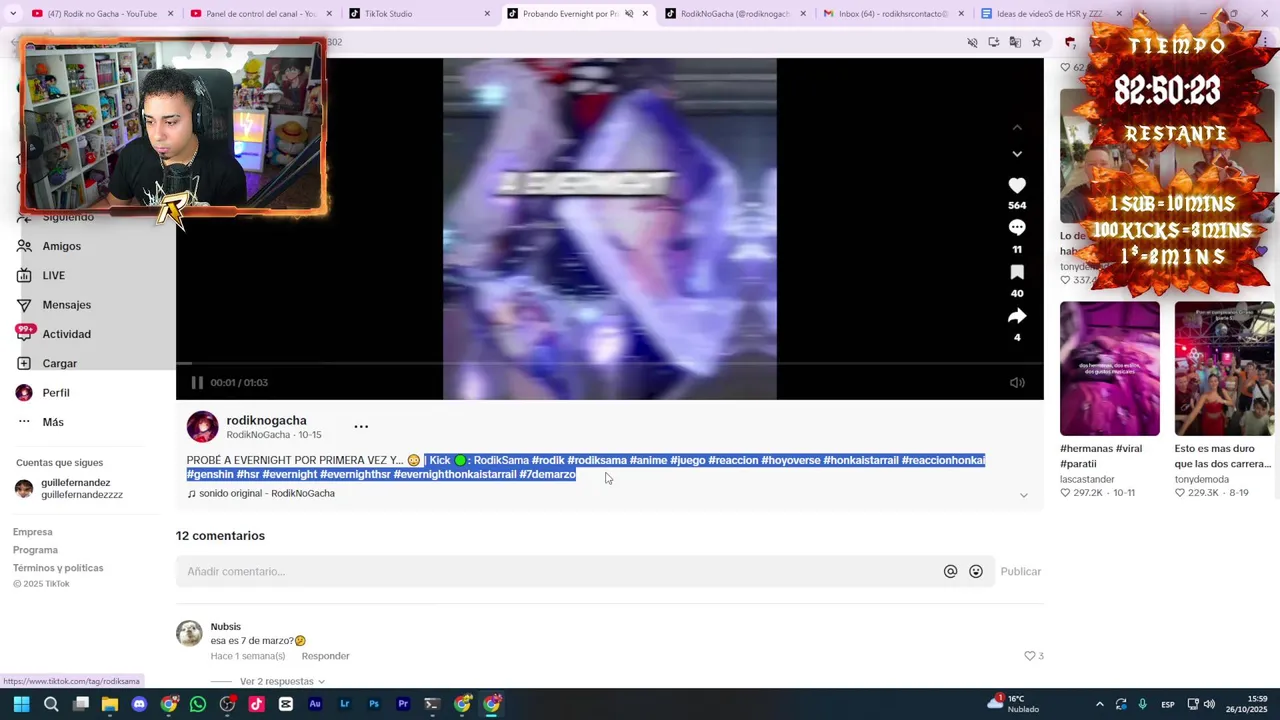Seek along the video progress bar
Screen dimensions: 1280x720
tap(610, 363)
